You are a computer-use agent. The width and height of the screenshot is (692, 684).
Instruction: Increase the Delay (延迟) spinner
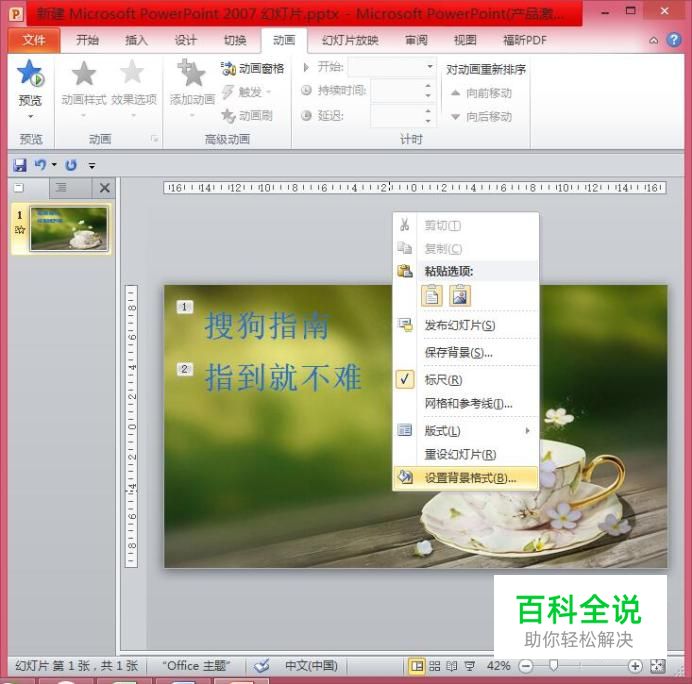428,110
